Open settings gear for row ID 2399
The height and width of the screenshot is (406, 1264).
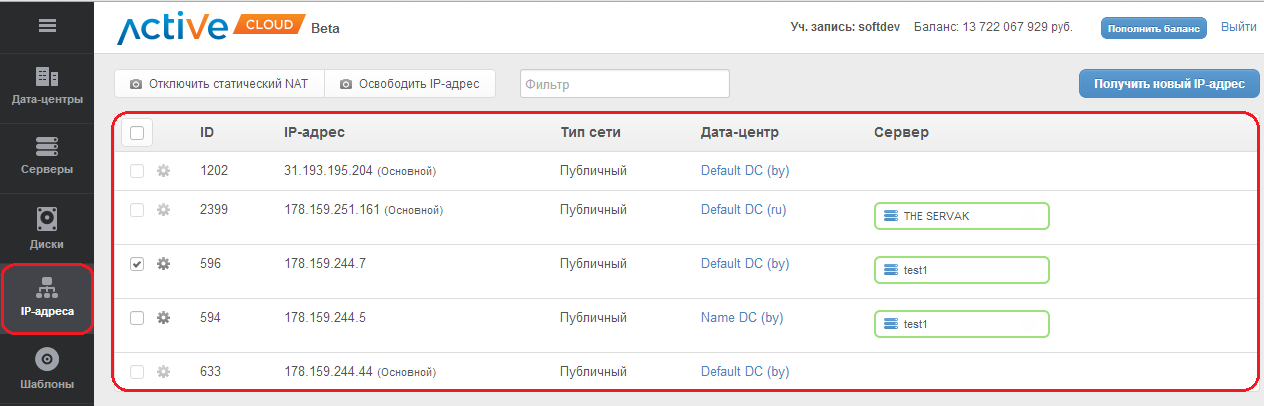pyautogui.click(x=164, y=210)
